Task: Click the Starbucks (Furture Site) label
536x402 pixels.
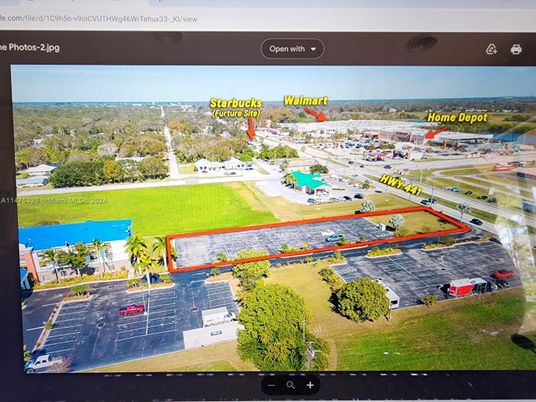Action: pyautogui.click(x=236, y=108)
